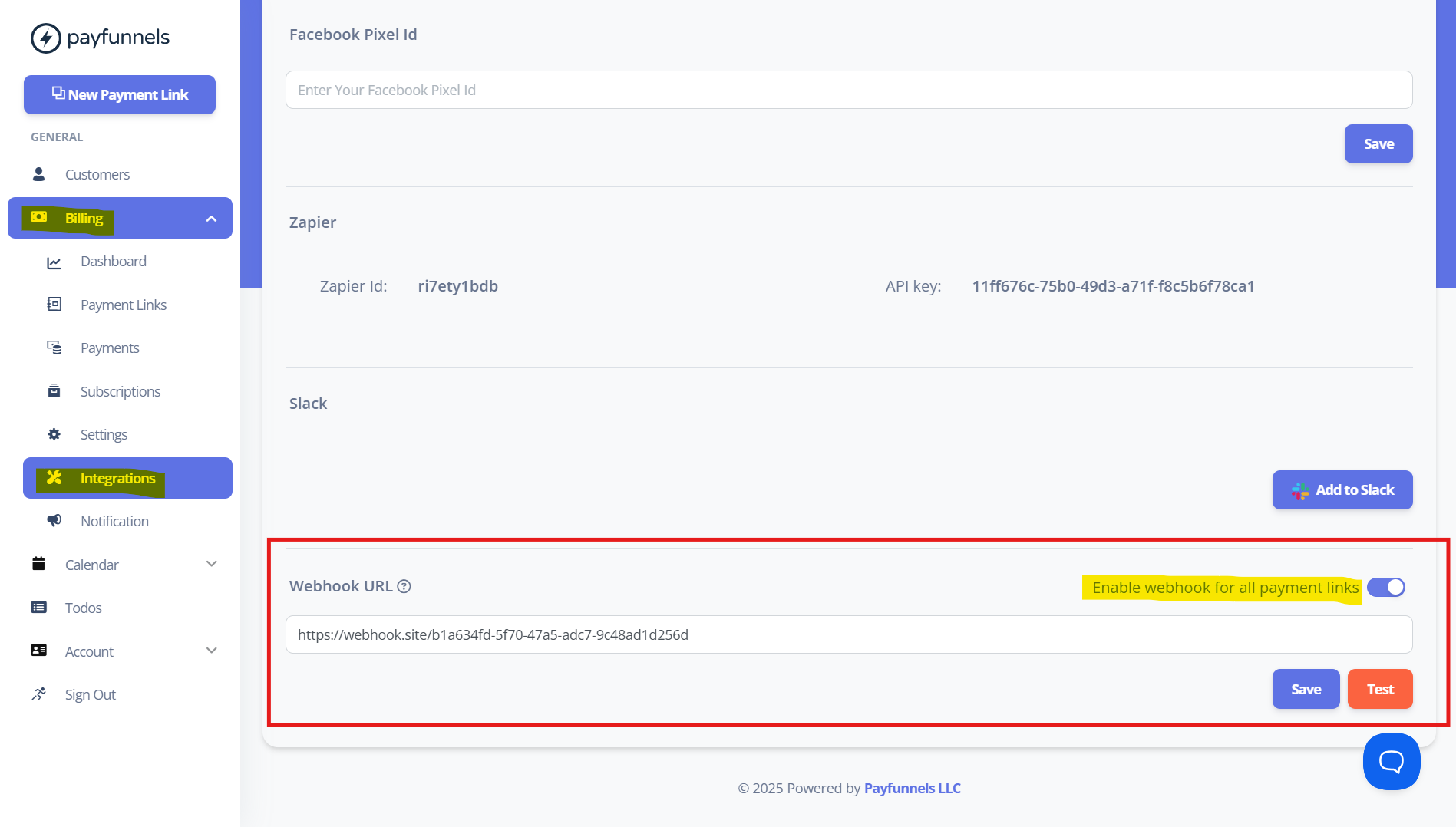Focus the Facebook Pixel Id input field
This screenshot has width=1456, height=827.
point(849,90)
